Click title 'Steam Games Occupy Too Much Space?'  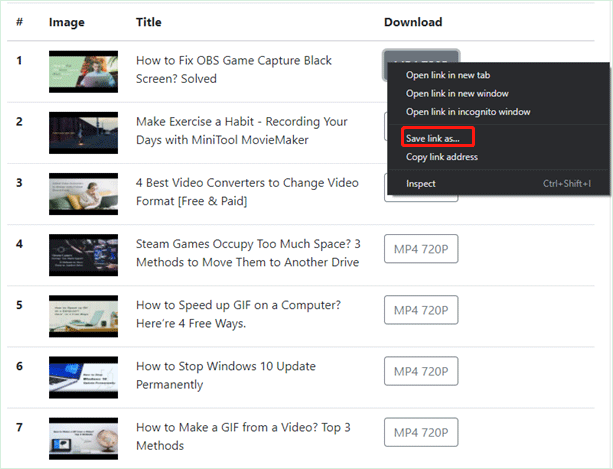(248, 253)
